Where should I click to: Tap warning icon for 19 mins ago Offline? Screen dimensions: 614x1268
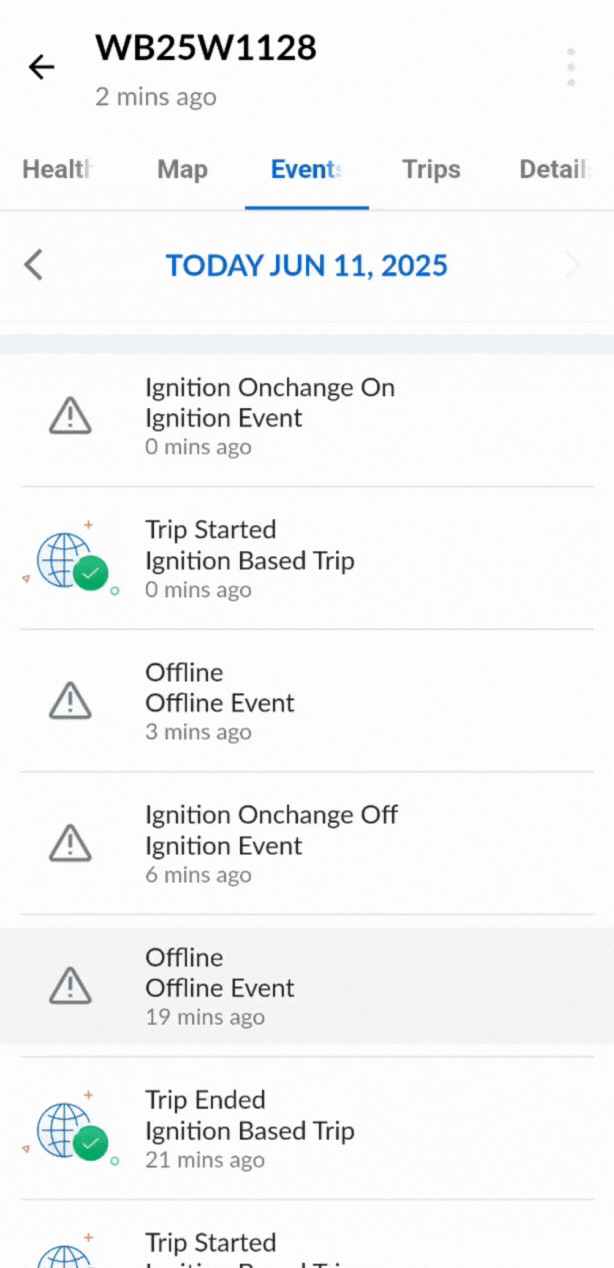click(x=70, y=986)
